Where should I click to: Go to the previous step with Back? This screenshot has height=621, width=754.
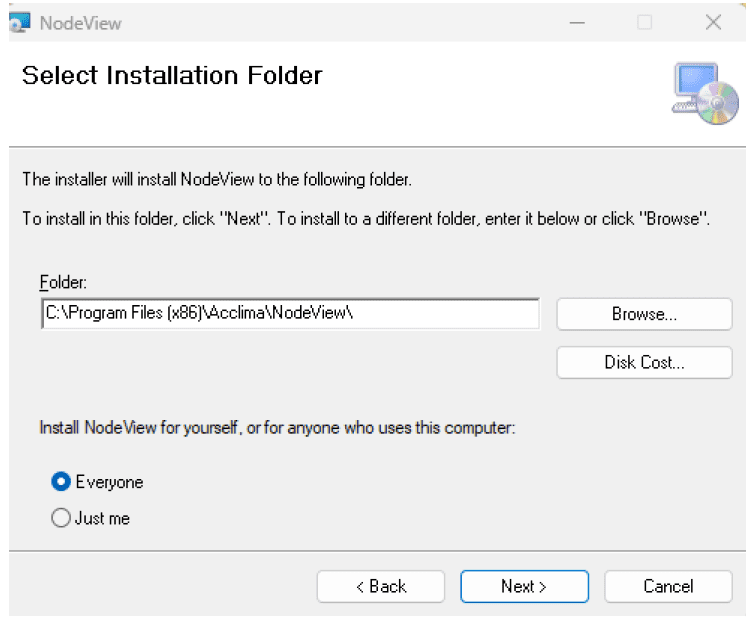(x=381, y=586)
